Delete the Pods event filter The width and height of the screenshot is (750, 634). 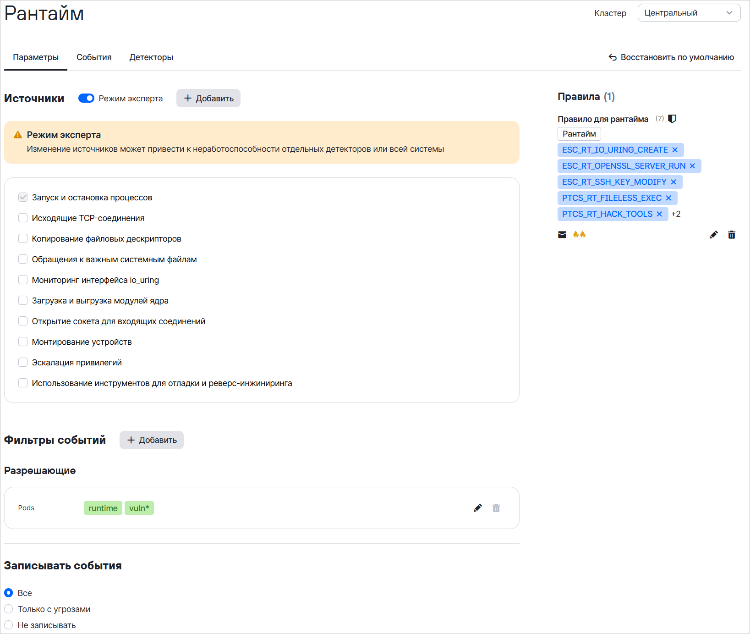496,508
